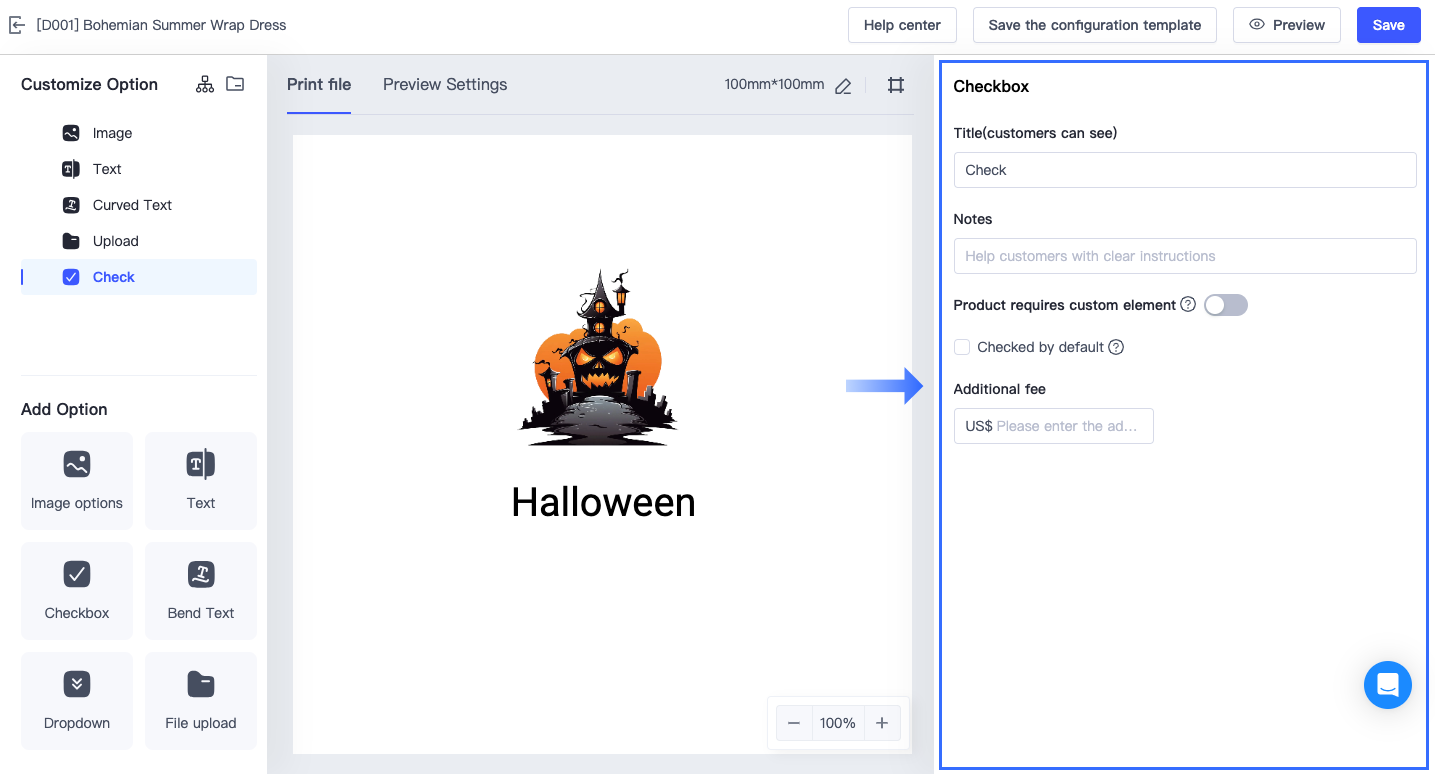
Task: Add a File upload element
Action: click(200, 701)
